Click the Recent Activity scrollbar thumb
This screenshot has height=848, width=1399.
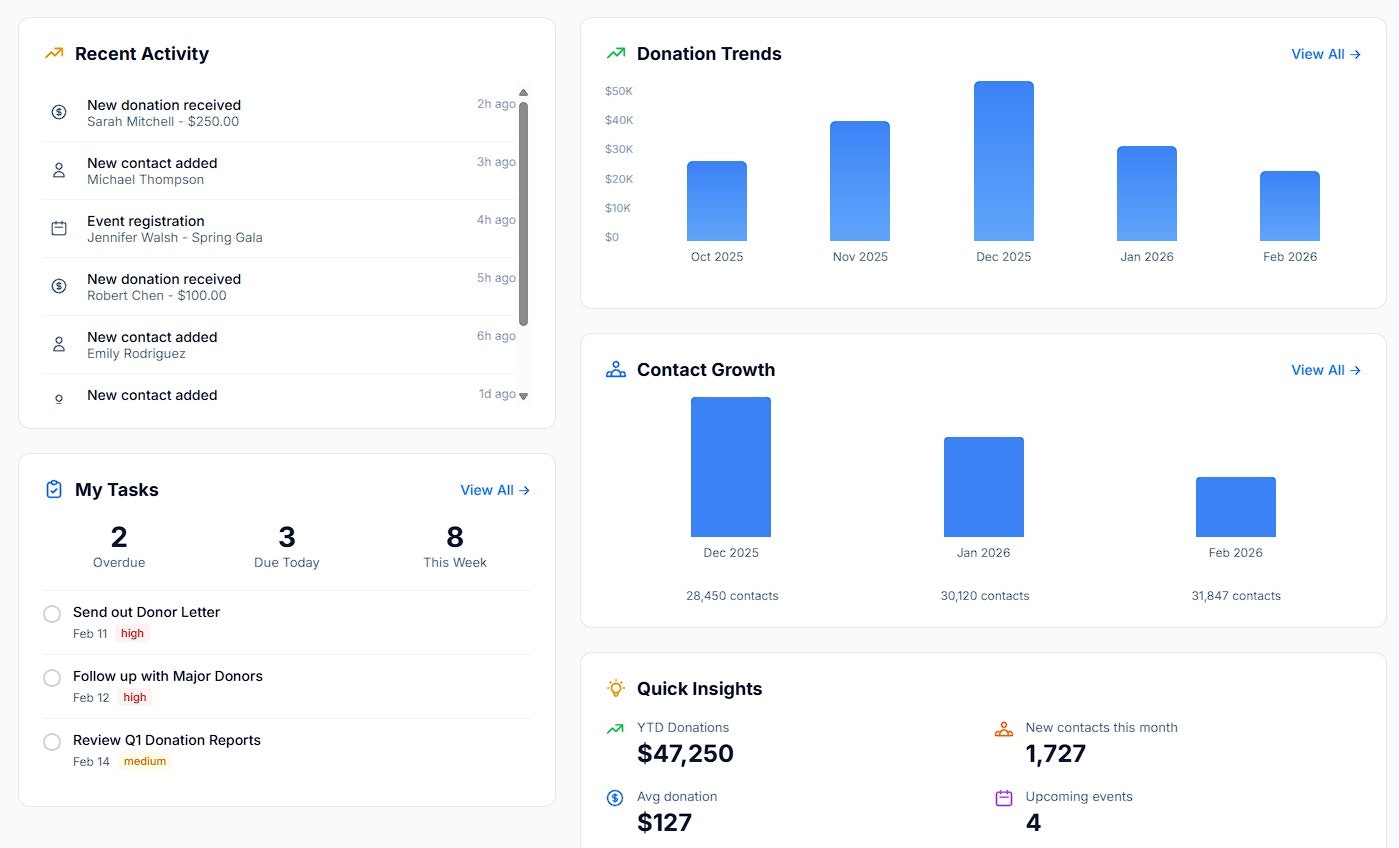pyautogui.click(x=523, y=213)
